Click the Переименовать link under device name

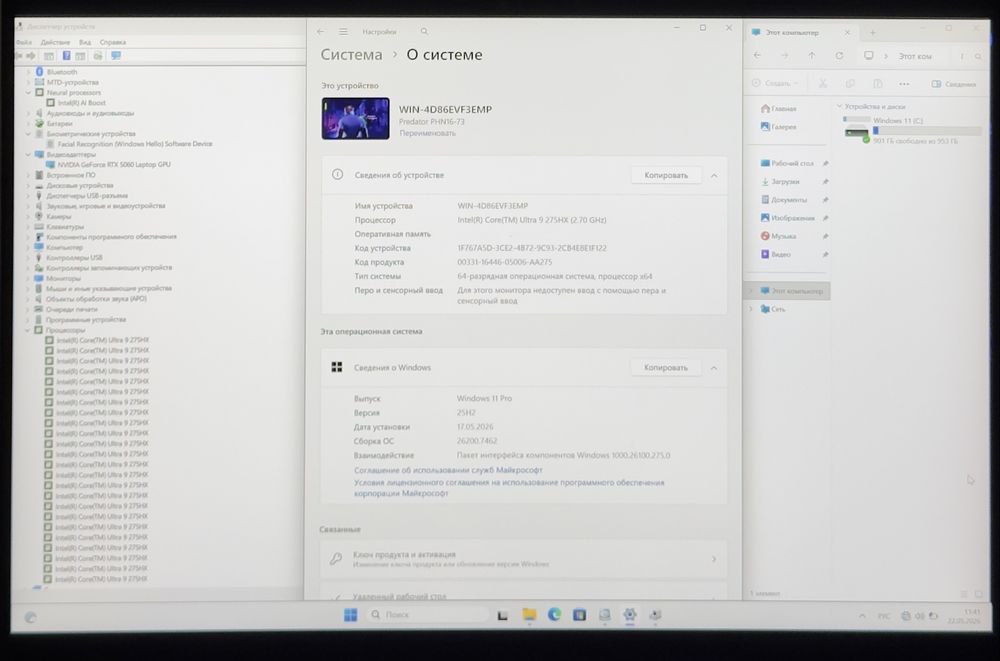point(427,133)
